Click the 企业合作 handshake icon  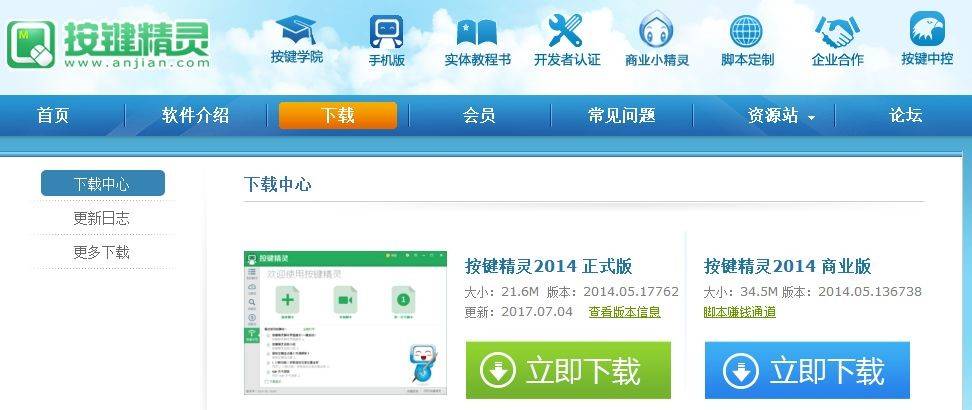click(837, 32)
